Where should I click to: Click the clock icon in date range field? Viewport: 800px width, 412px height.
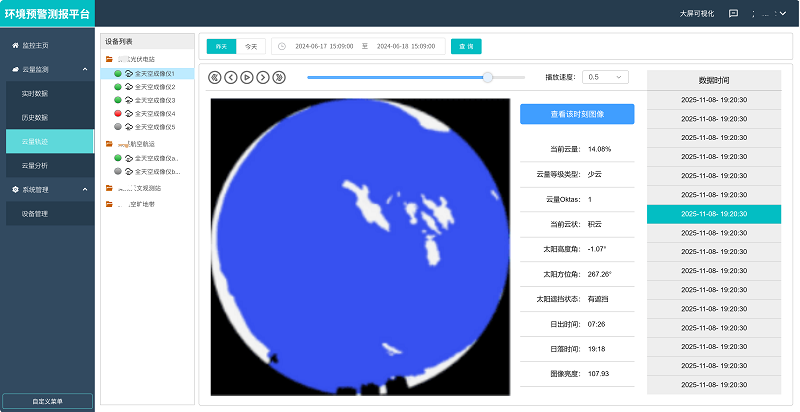click(282, 46)
